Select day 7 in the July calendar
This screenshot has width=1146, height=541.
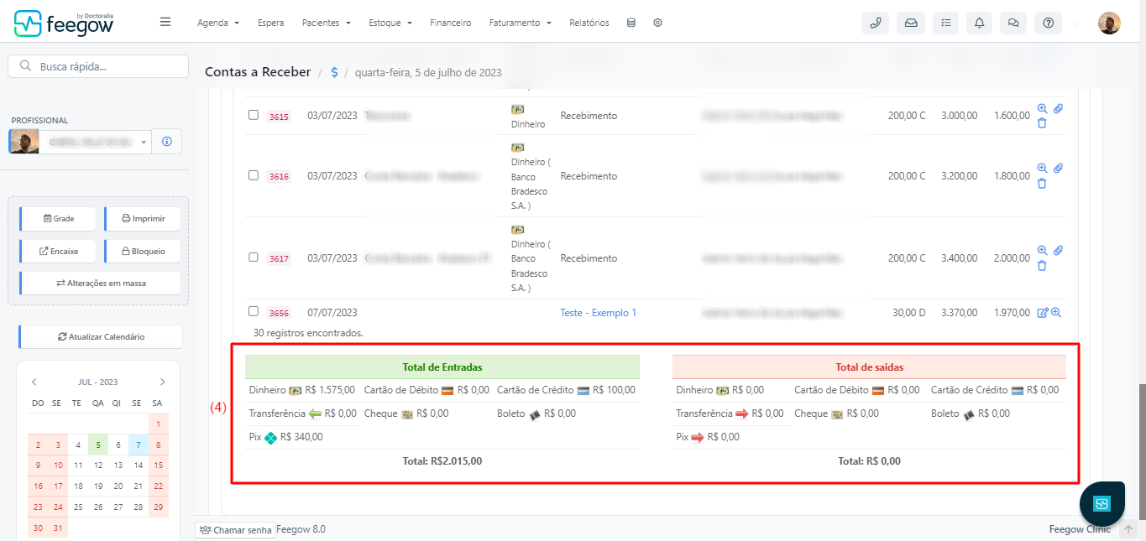coord(137,444)
